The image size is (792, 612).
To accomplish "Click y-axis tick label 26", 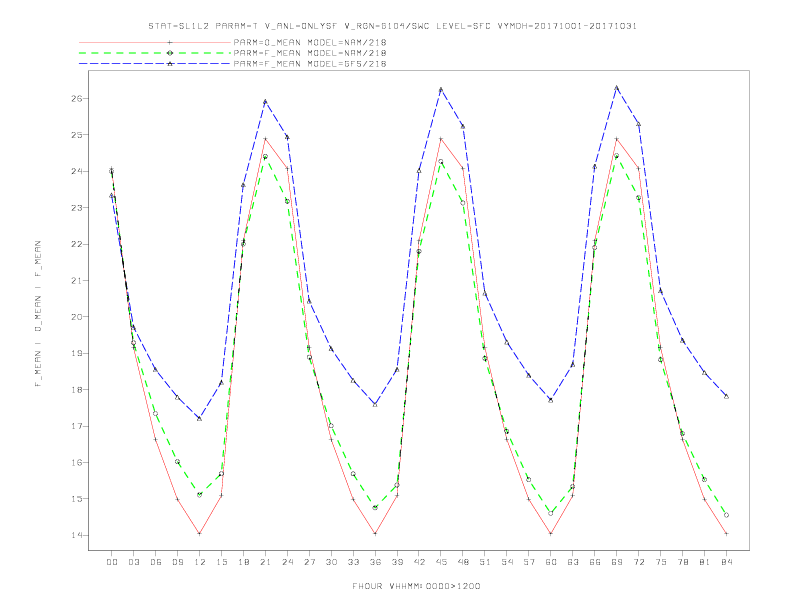I will (x=76, y=98).
